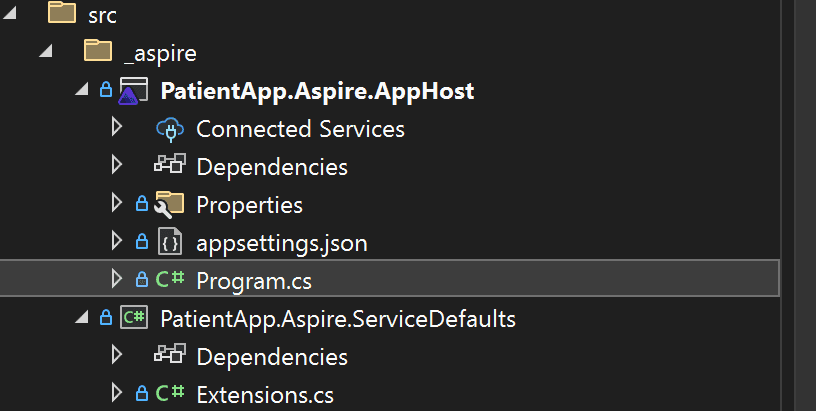The width and height of the screenshot is (816, 411).
Task: Select the Extensions.cs file label
Action: click(264, 394)
